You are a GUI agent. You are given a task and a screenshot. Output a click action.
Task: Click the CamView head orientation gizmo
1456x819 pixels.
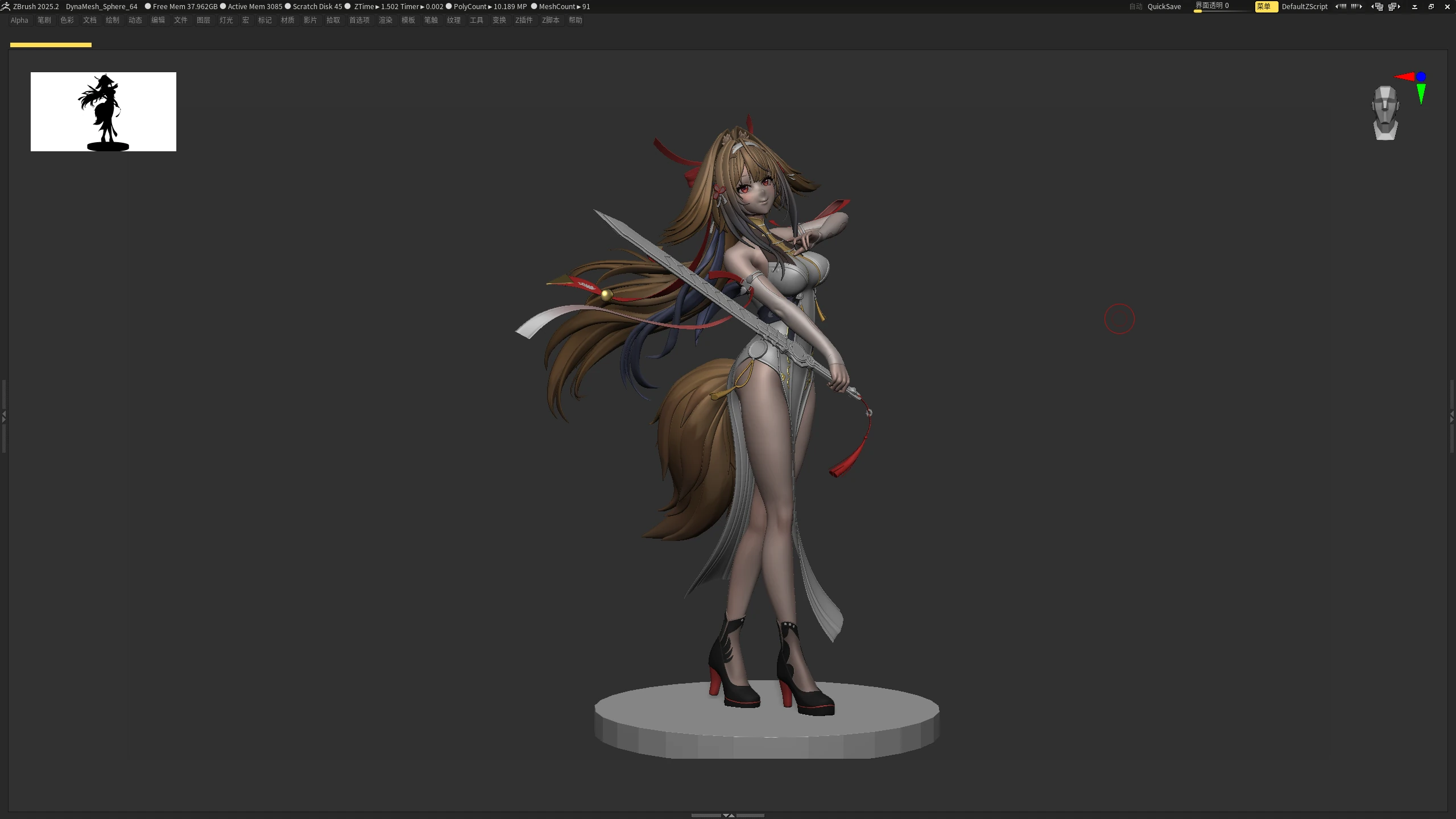1385,113
